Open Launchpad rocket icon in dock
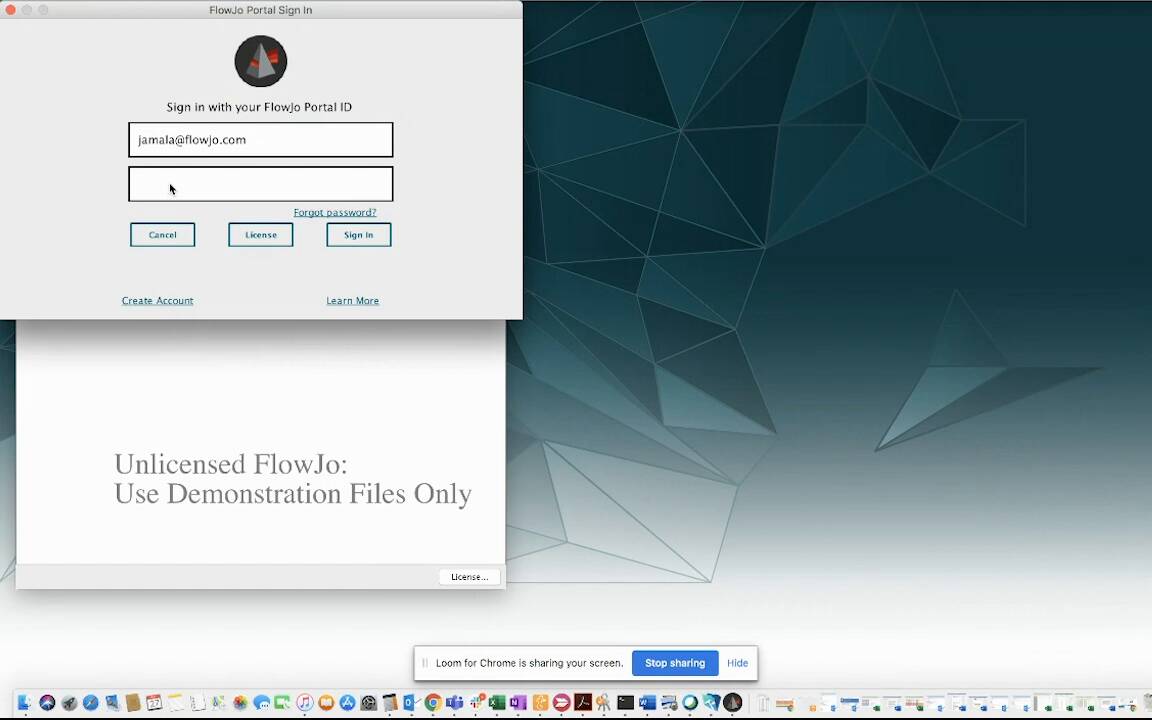This screenshot has width=1152, height=720. (69, 702)
